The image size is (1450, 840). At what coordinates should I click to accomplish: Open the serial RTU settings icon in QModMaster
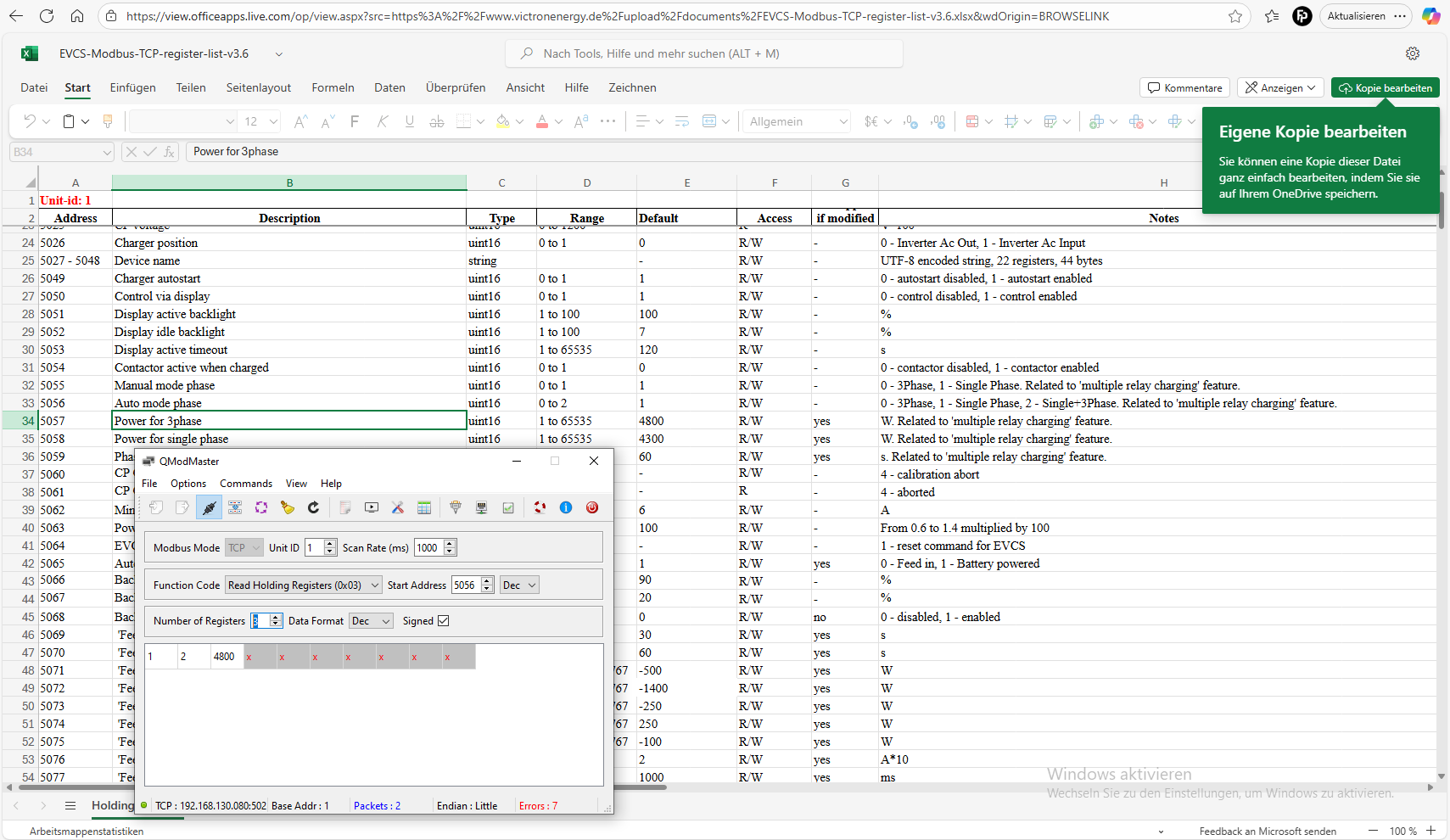[x=456, y=507]
